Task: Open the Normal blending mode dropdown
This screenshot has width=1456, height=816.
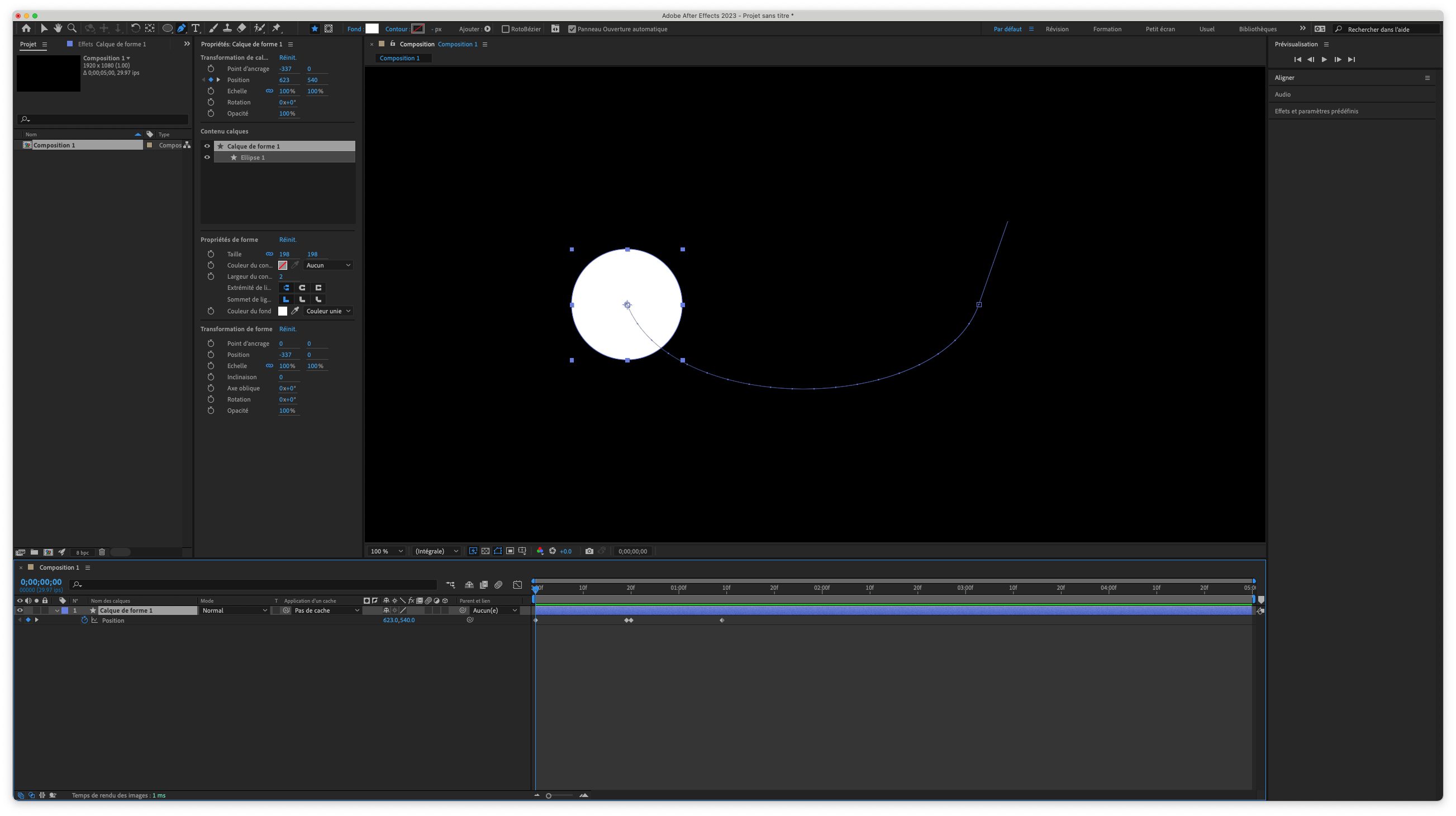Action: pyautogui.click(x=234, y=610)
